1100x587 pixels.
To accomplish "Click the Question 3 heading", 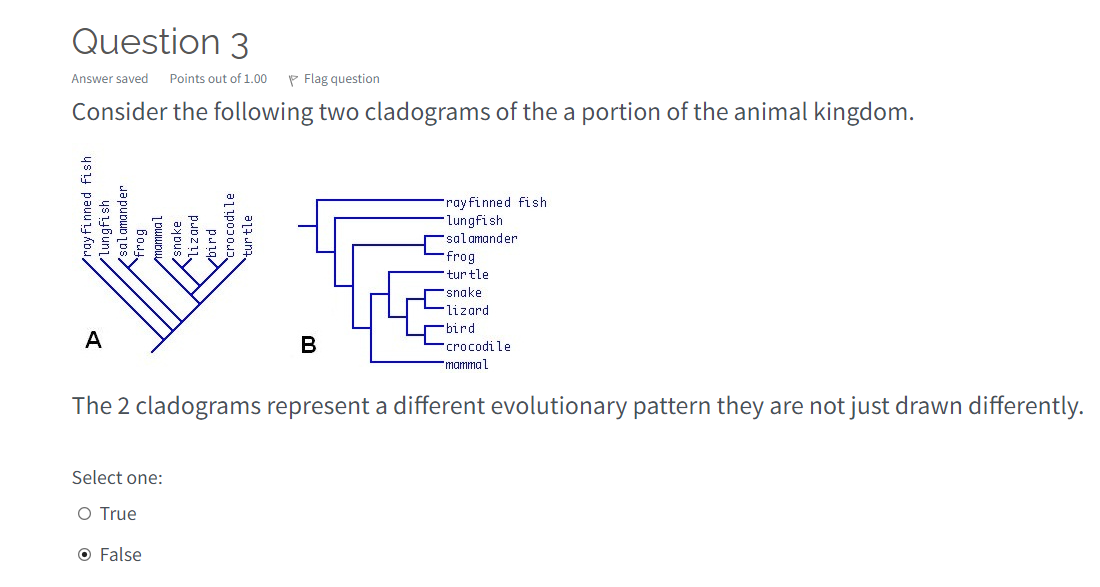I will click(x=160, y=42).
